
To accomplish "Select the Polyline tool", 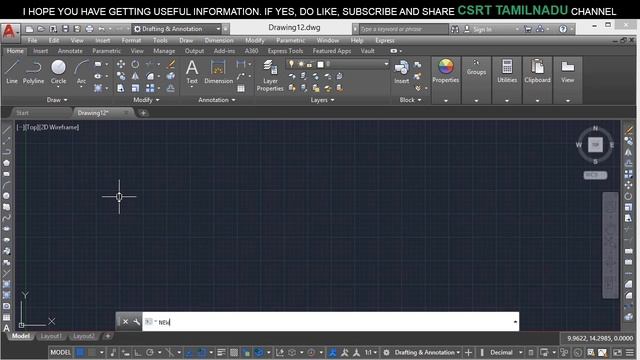I will 33,71.
